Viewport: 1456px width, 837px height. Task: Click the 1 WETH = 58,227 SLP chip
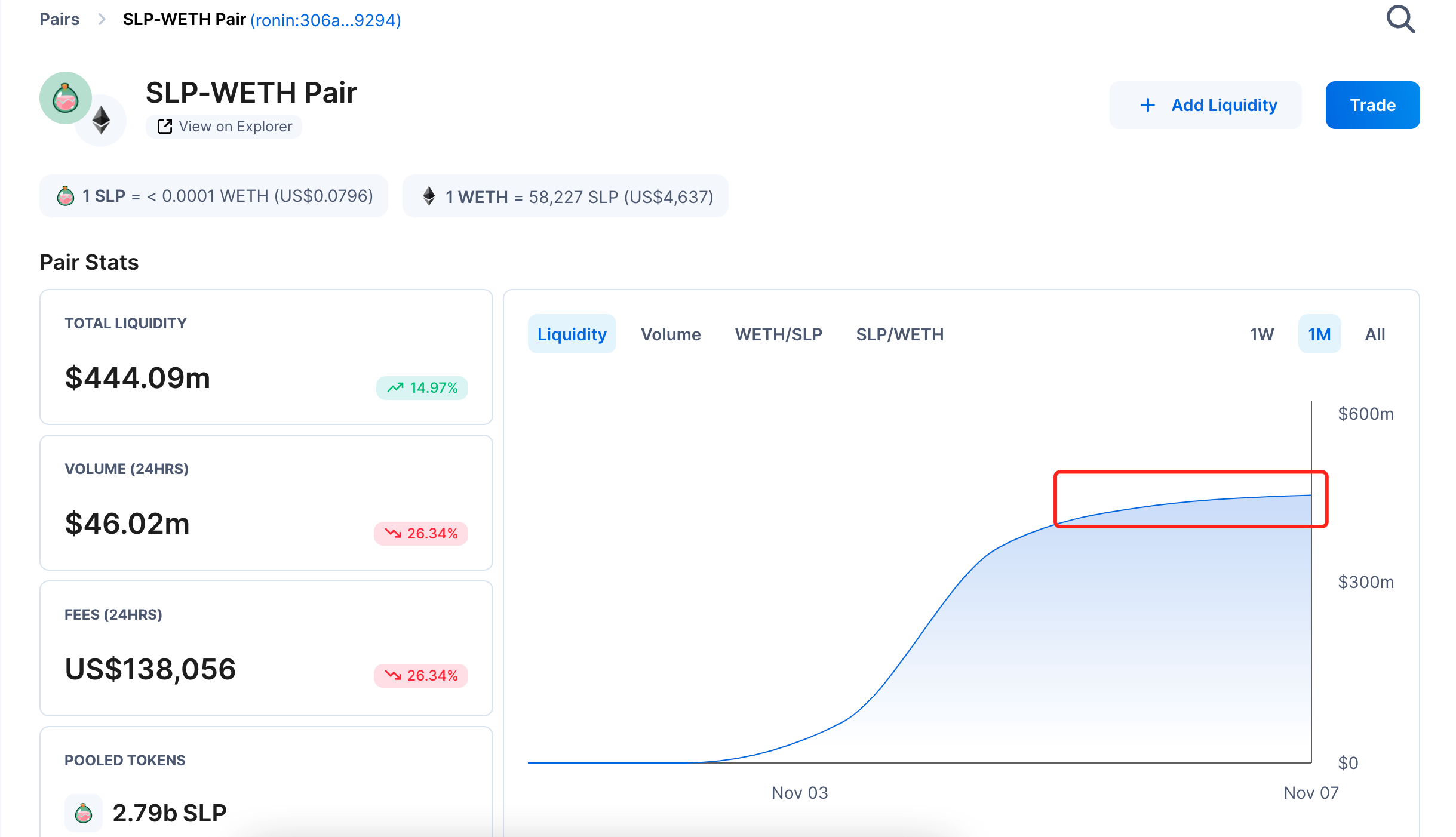565,196
